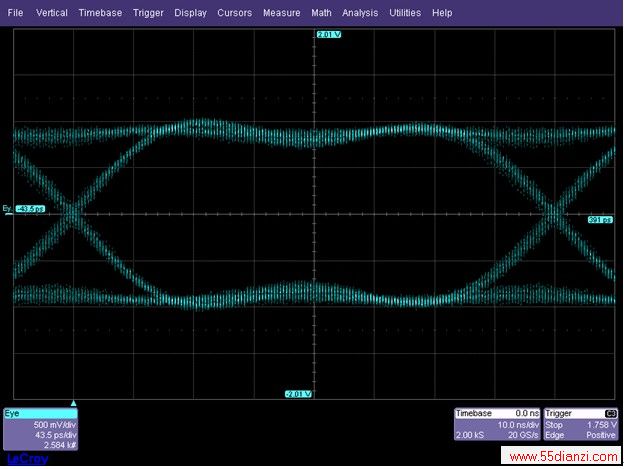
Task: Click the Positive trigger slope text
Action: pos(601,435)
